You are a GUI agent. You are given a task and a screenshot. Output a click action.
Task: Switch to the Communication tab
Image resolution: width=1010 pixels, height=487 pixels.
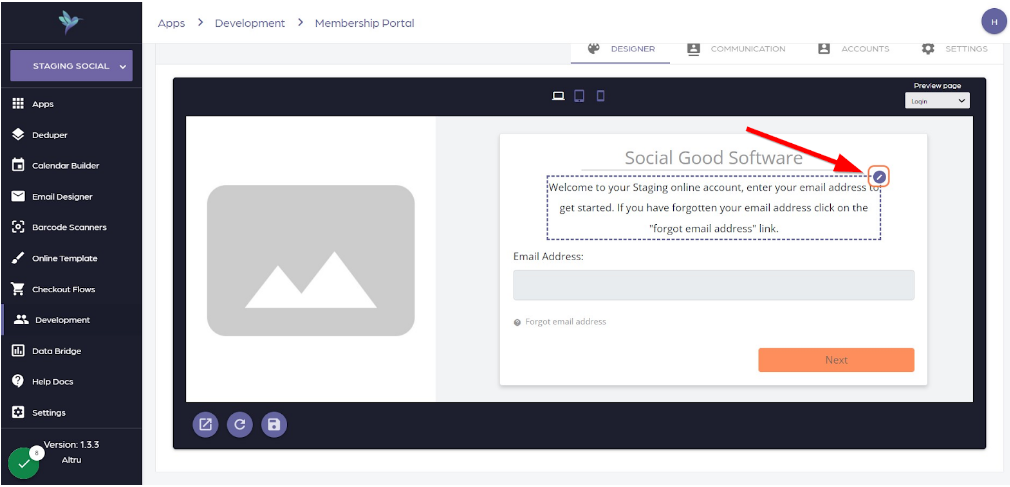click(736, 49)
